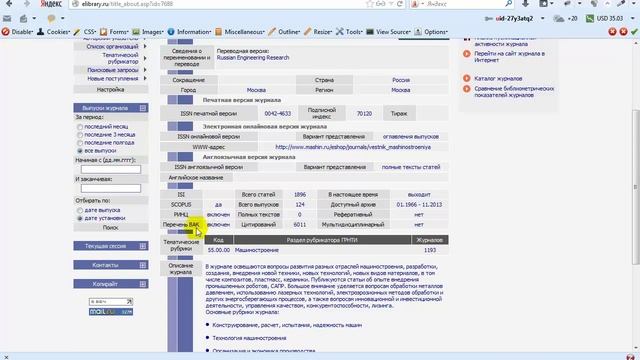Click orange arrow beside Каталог журналов
Viewport: 640px width, 360px height.
467,78
